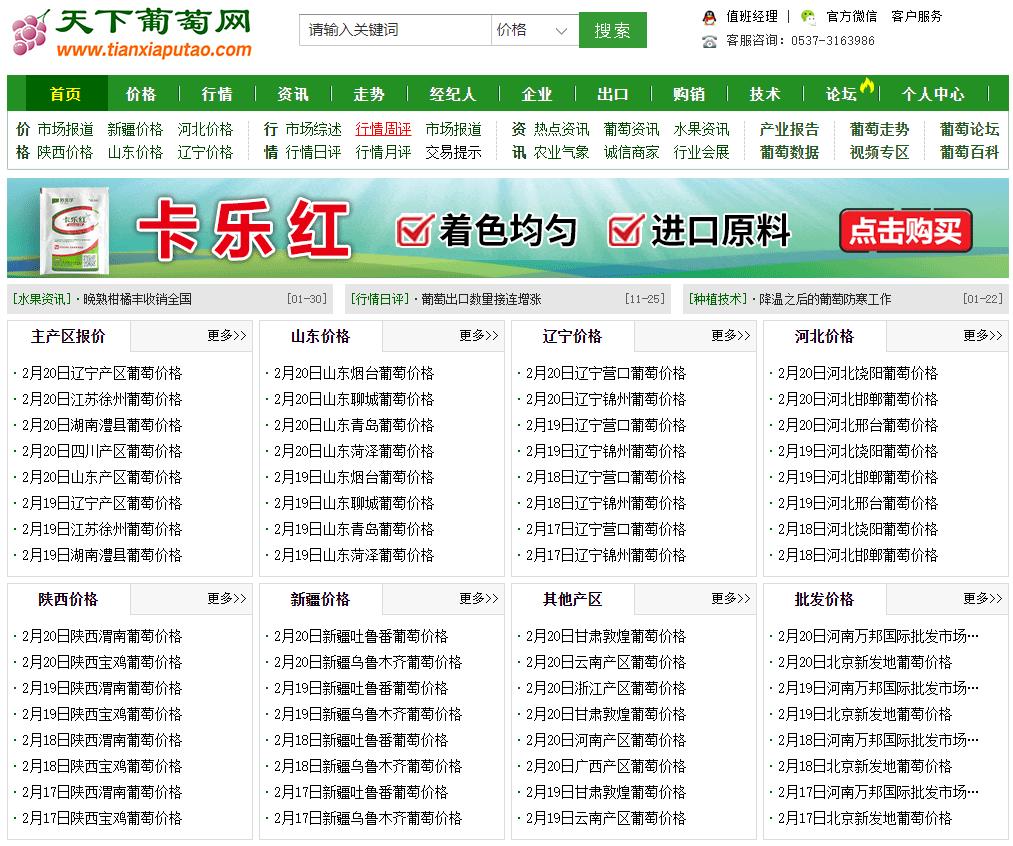Viewport: 1013px width, 846px height.
Task: Open 2月19日山东菏泽葡萄价格
Action: [354, 555]
